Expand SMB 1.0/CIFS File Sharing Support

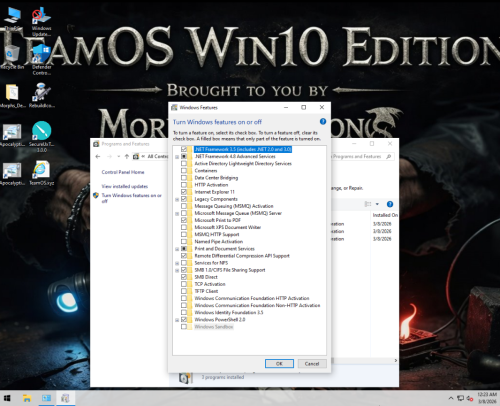(x=177, y=270)
